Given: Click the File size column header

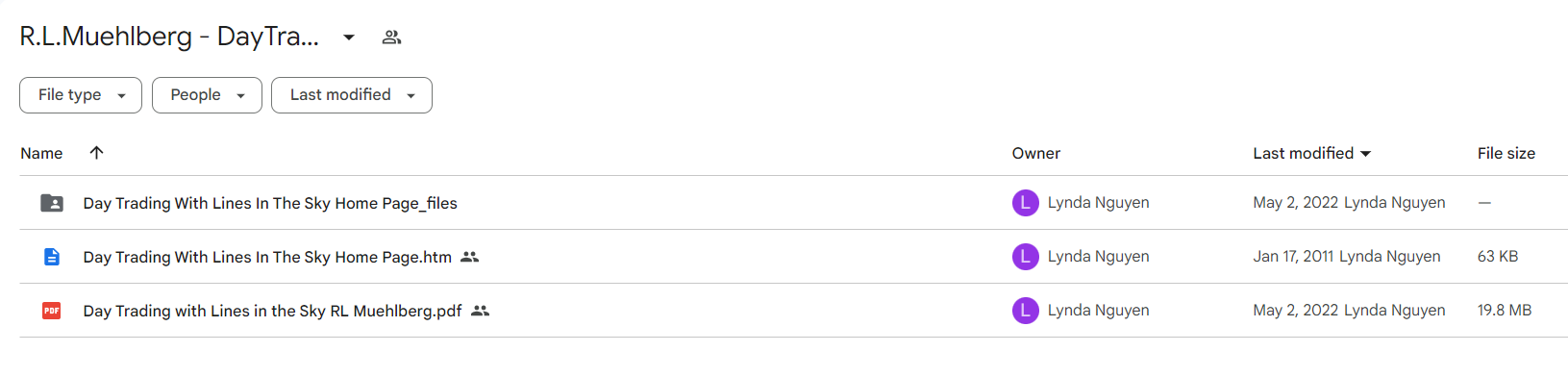Looking at the screenshot, I should pyautogui.click(x=1506, y=154).
